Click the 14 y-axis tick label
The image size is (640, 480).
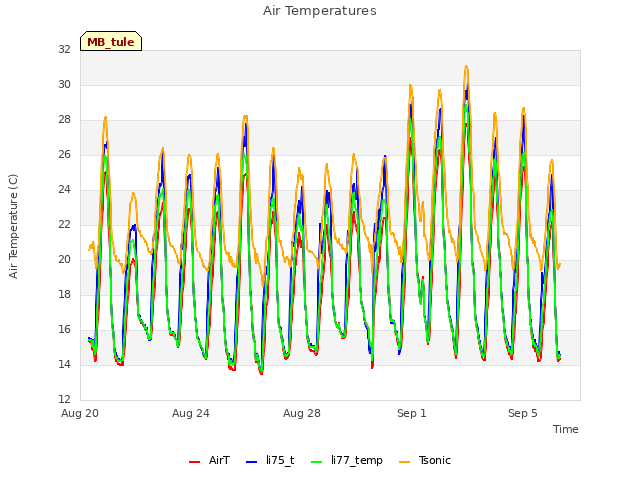(x=64, y=364)
